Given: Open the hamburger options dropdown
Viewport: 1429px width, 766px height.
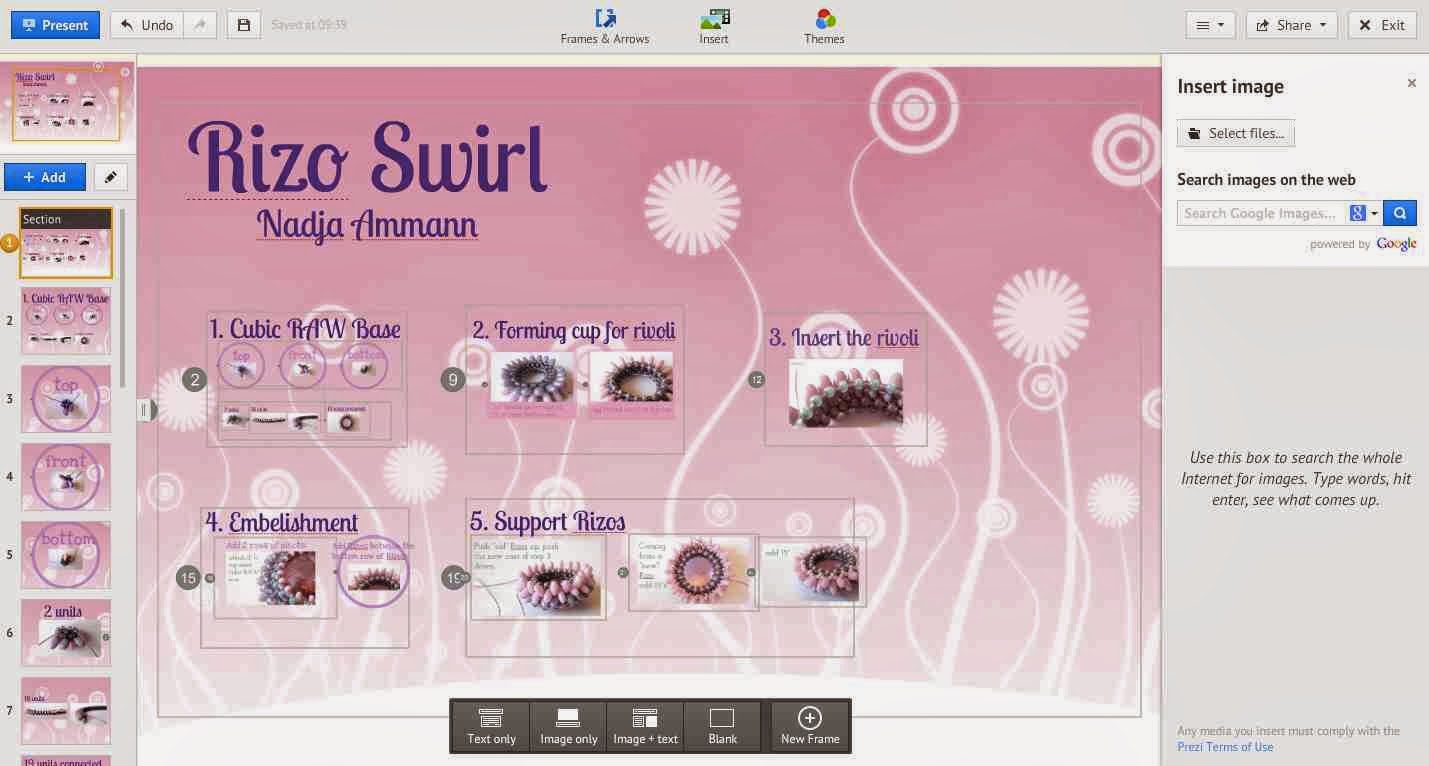Looking at the screenshot, I should (x=1210, y=25).
